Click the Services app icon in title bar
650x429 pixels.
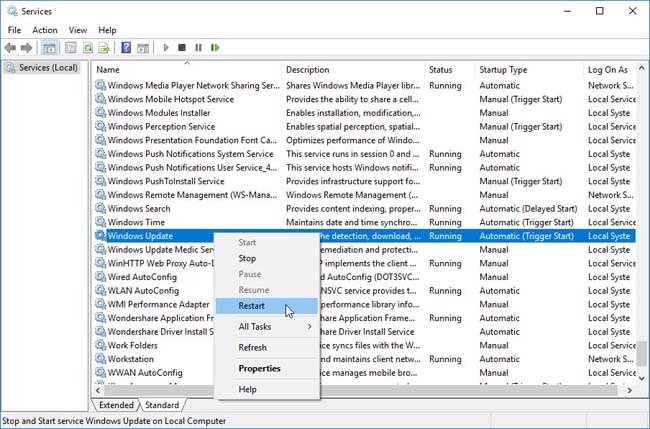tap(12, 11)
